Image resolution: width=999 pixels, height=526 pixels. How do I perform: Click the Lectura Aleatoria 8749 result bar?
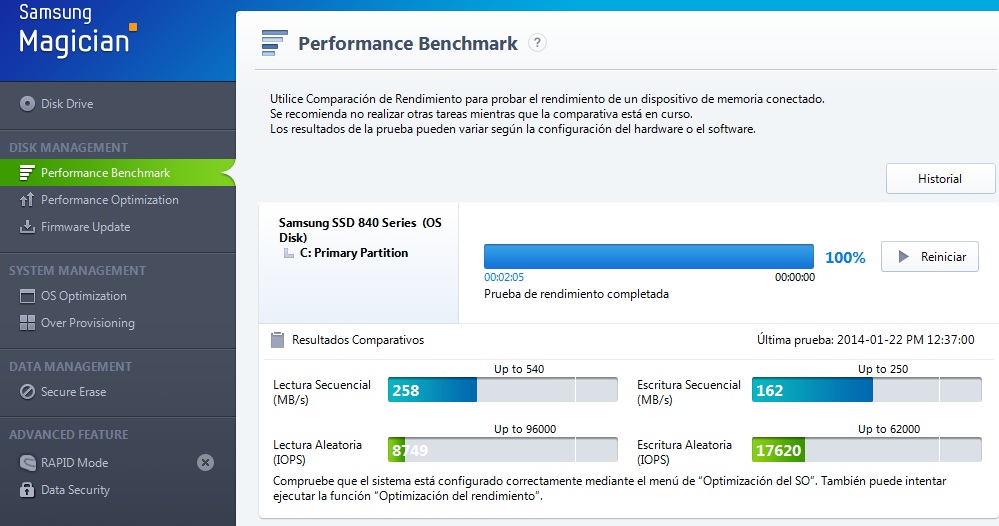coord(503,450)
